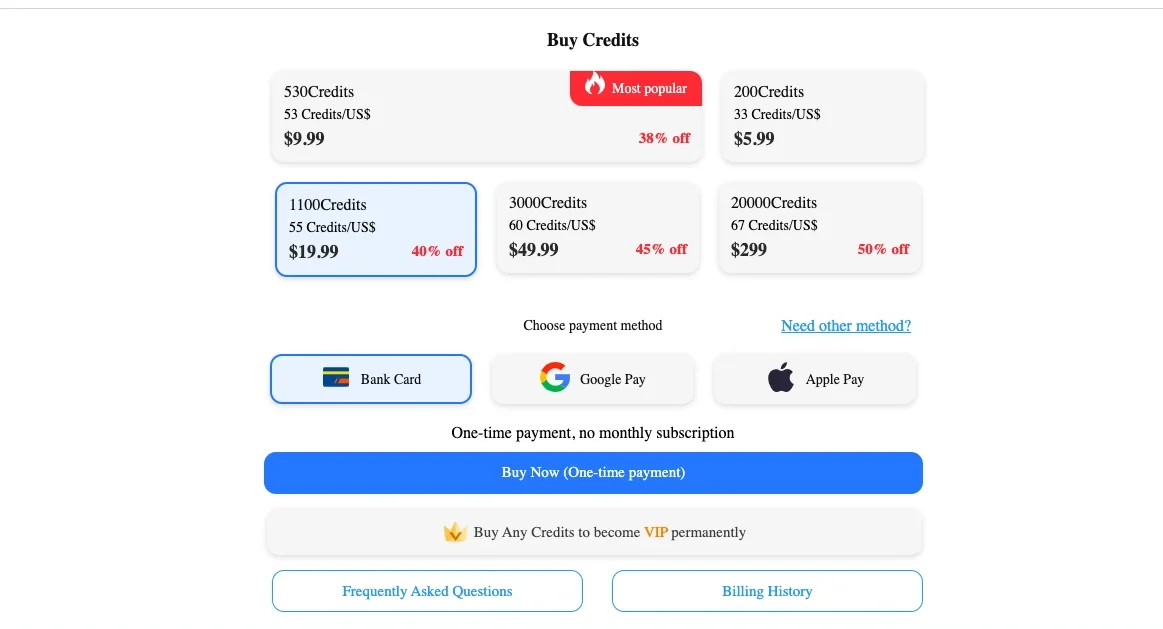Select the 20000Credits $299 plan
The width and height of the screenshot is (1163, 629).
(820, 228)
